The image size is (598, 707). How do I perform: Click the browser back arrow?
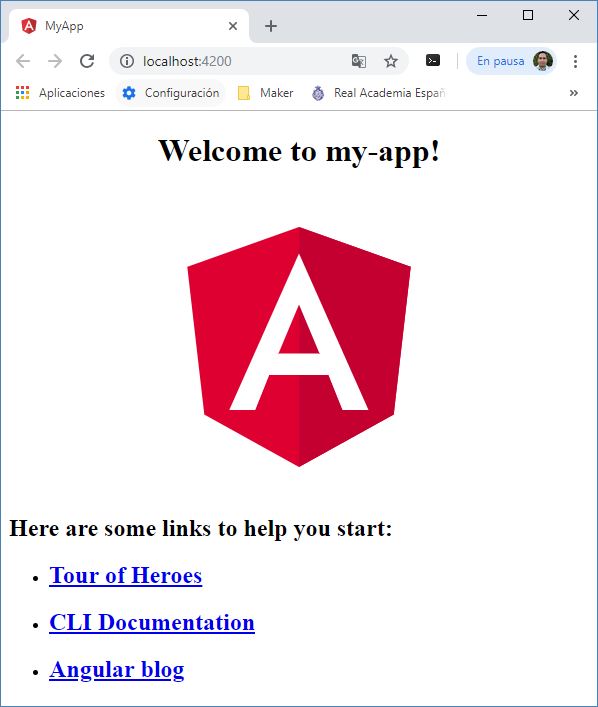coord(23,61)
